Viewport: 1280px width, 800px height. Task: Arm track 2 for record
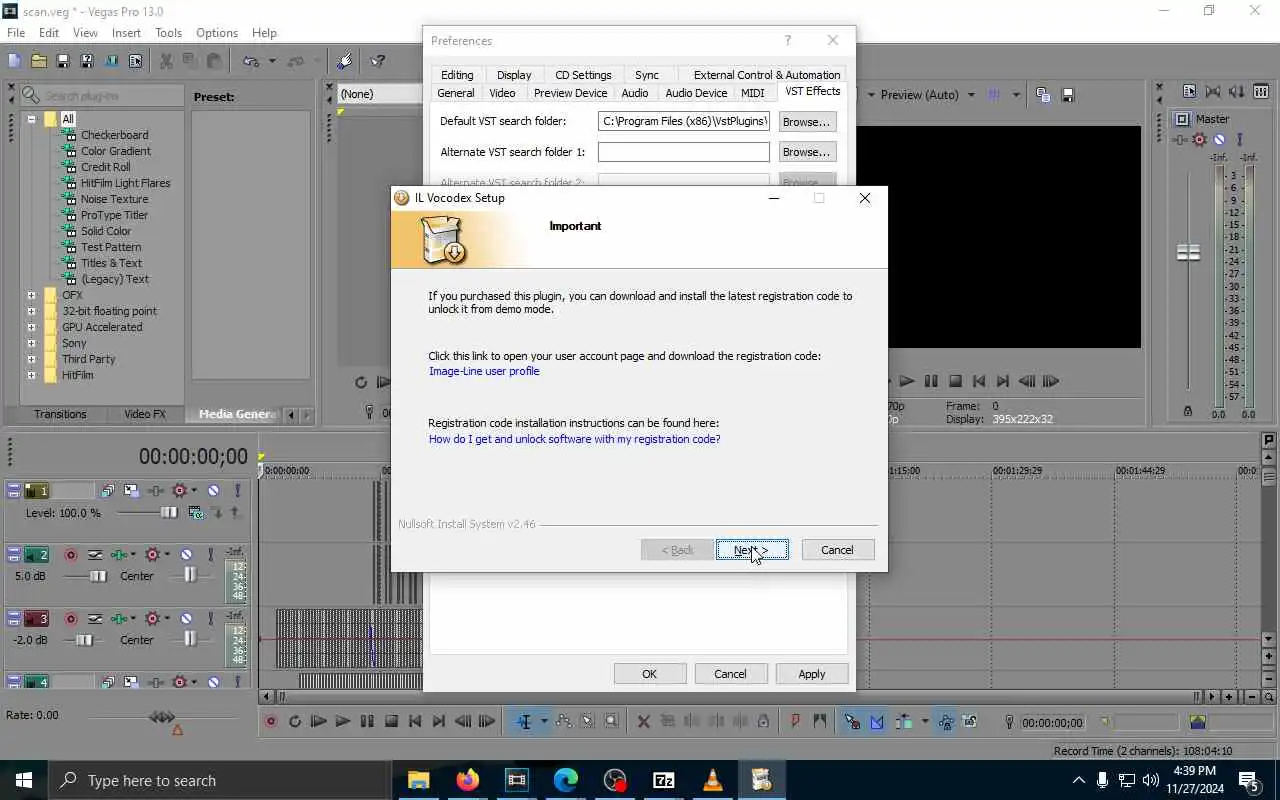pyautogui.click(x=71, y=555)
